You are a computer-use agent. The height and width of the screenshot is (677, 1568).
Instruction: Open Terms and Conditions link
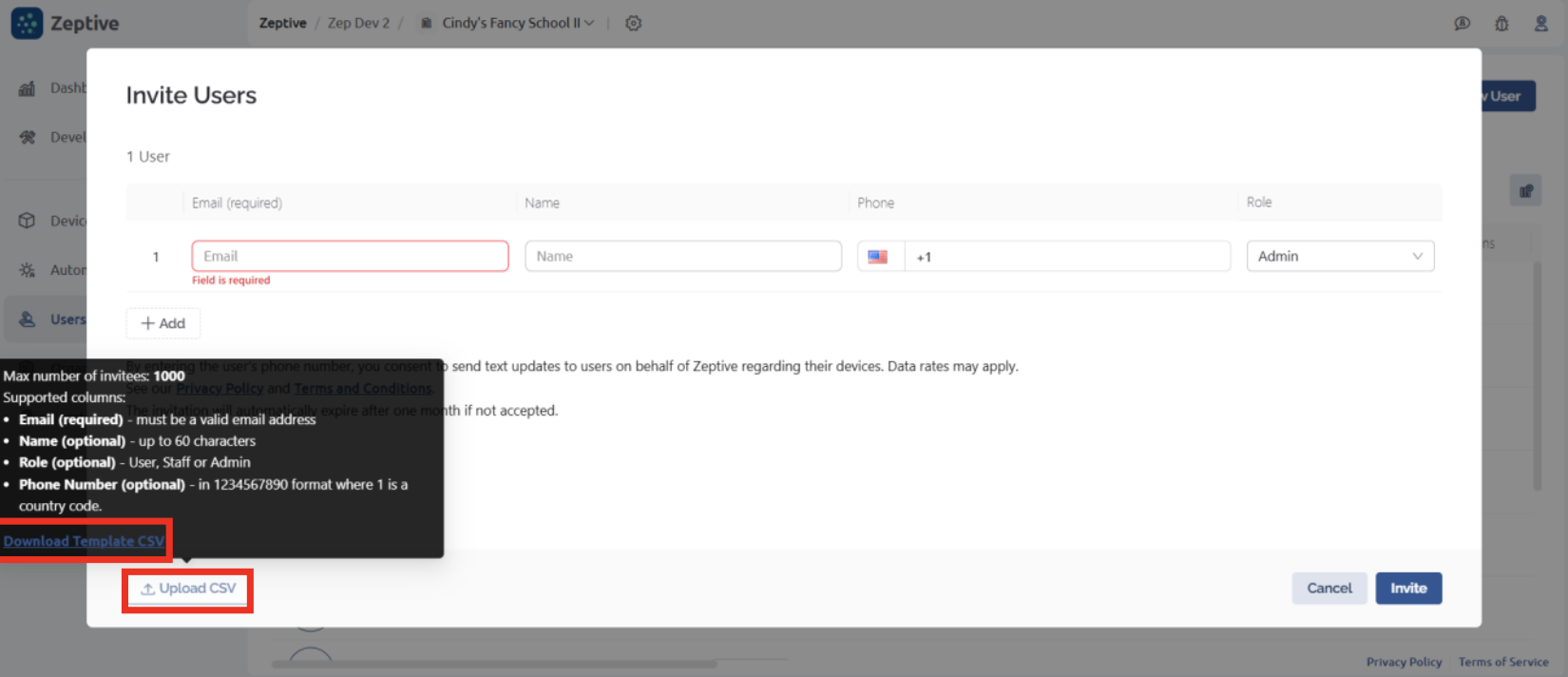(x=362, y=388)
